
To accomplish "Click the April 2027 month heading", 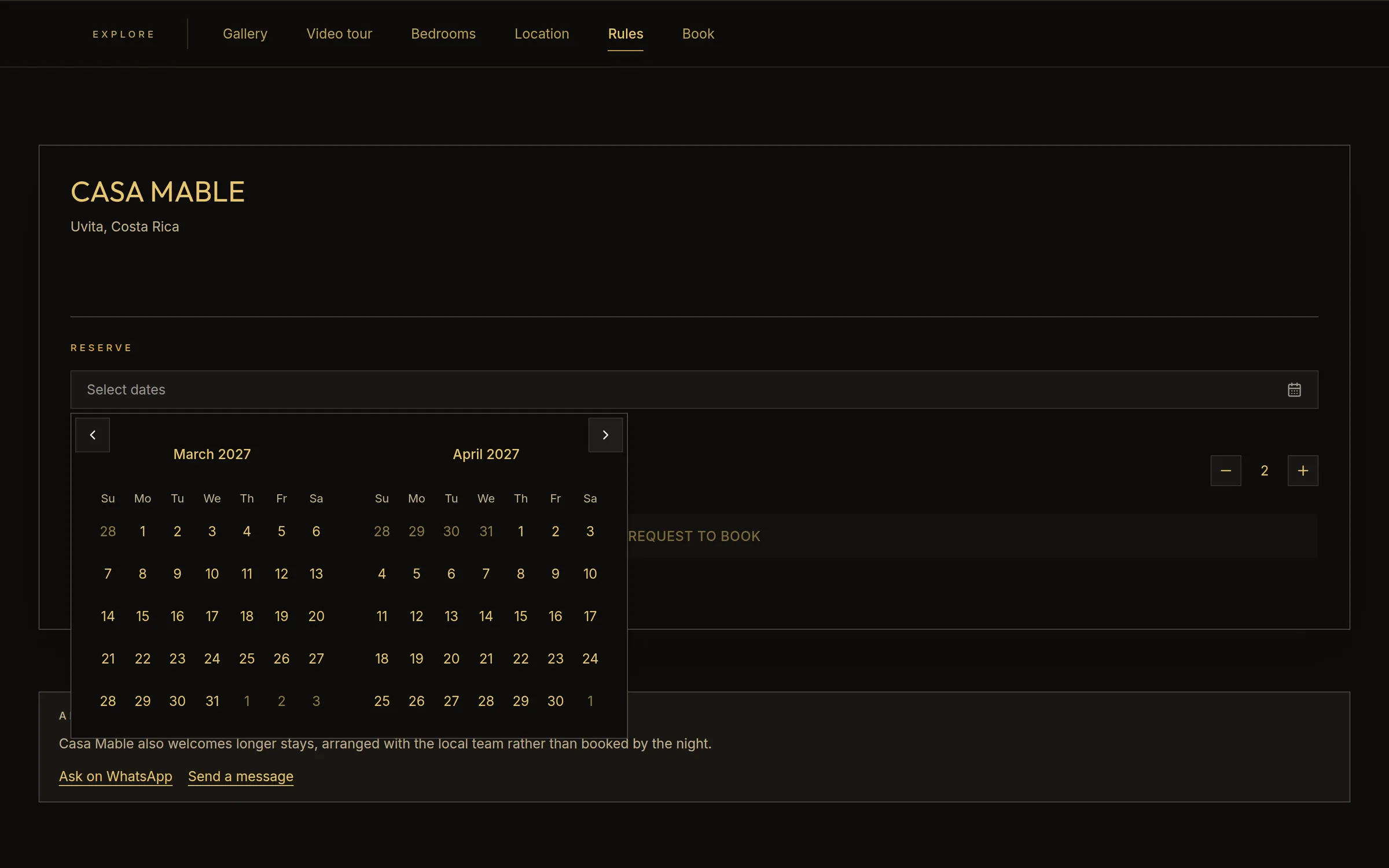I will (x=486, y=454).
